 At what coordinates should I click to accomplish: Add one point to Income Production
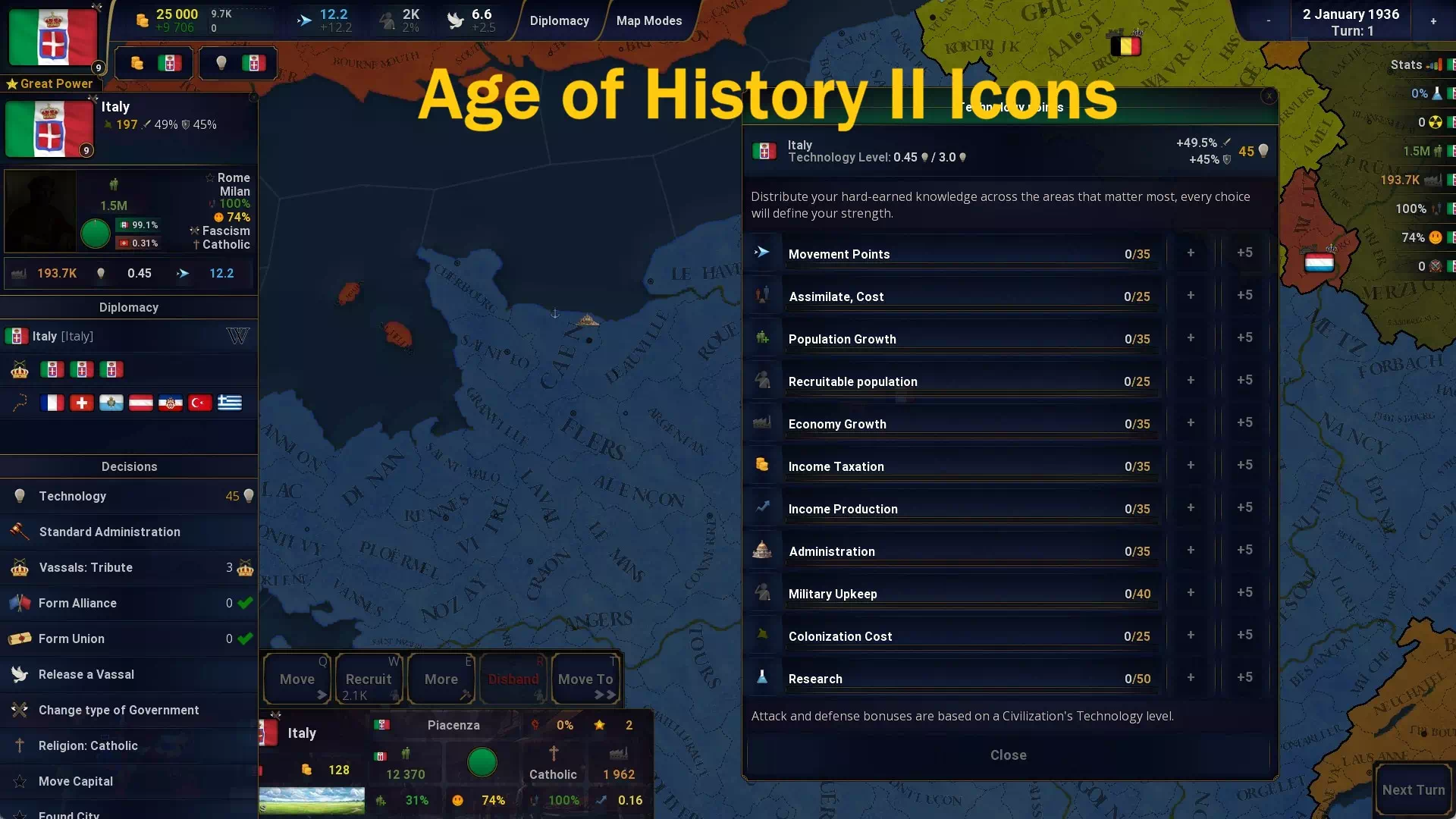pyautogui.click(x=1191, y=507)
